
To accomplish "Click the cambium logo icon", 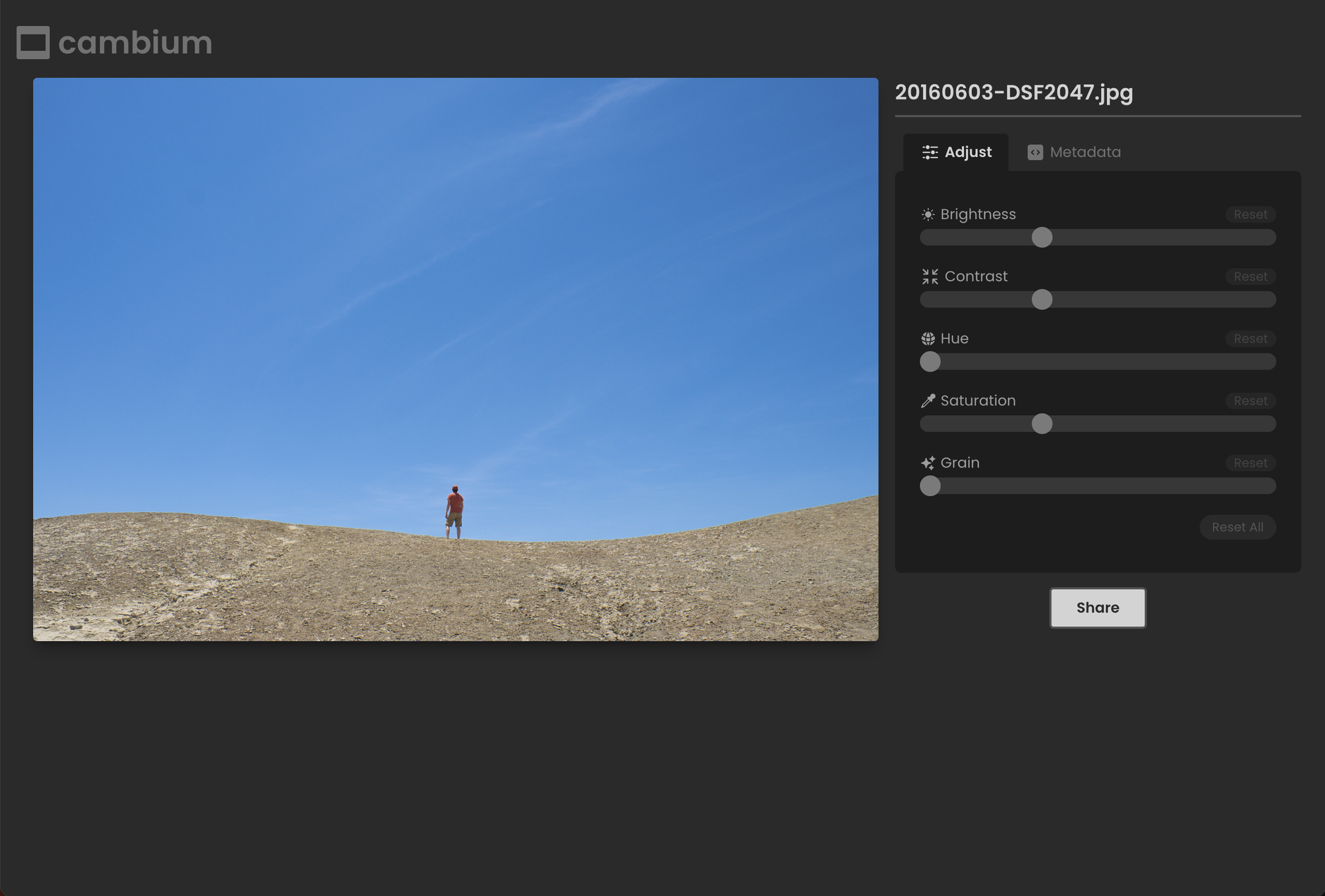I will (33, 42).
